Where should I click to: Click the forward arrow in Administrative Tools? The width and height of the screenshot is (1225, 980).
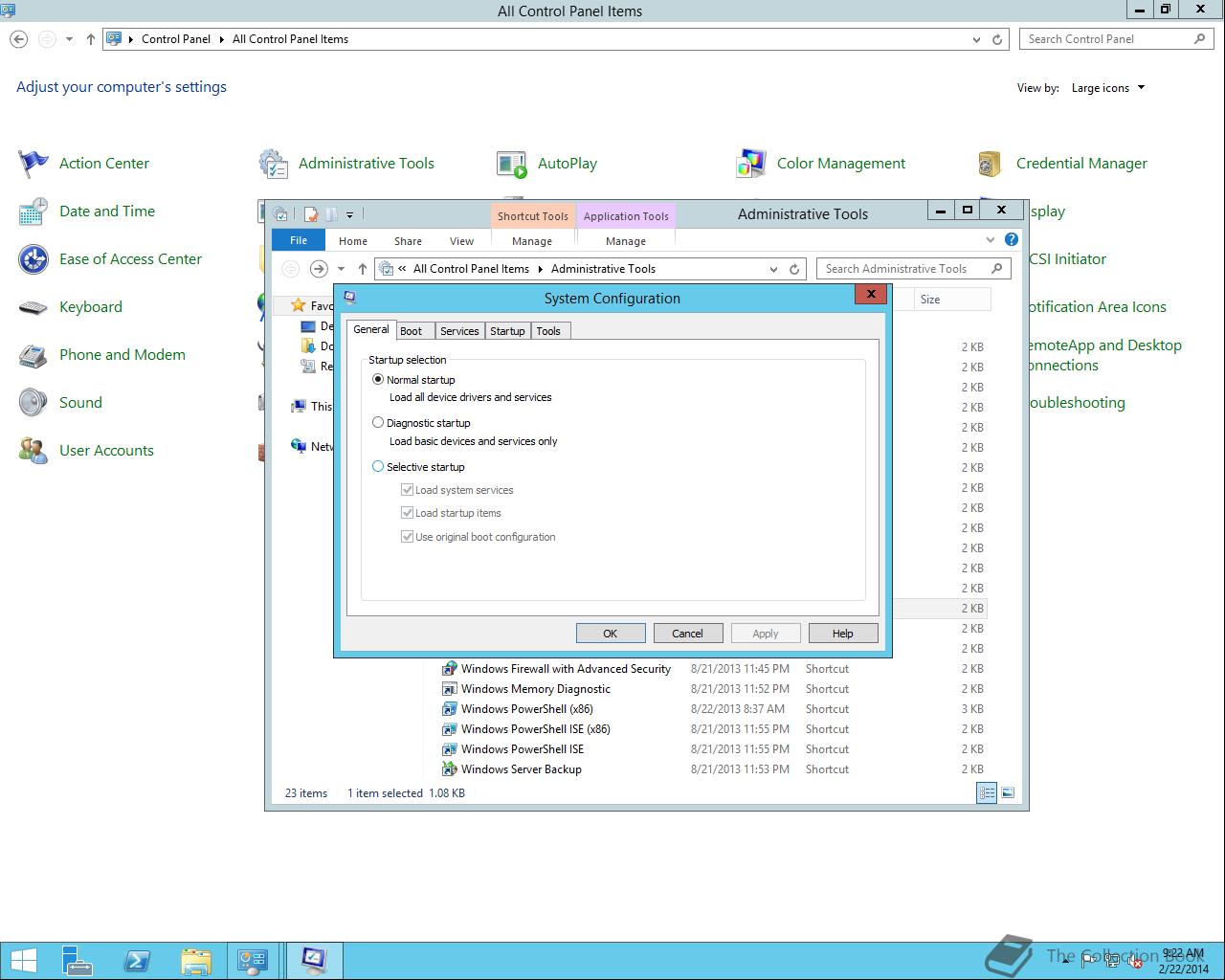tap(319, 269)
